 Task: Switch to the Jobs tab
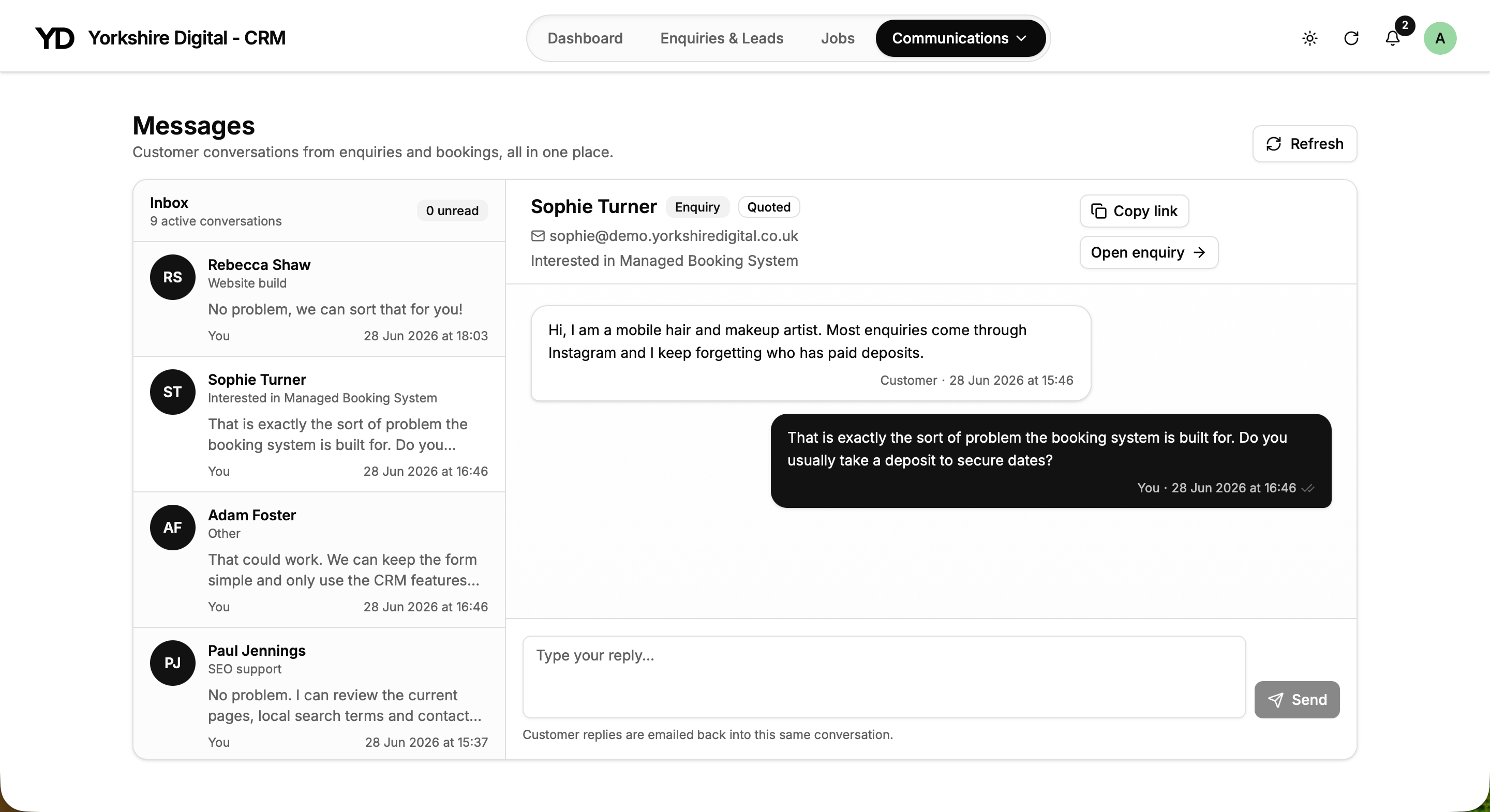[x=837, y=38]
